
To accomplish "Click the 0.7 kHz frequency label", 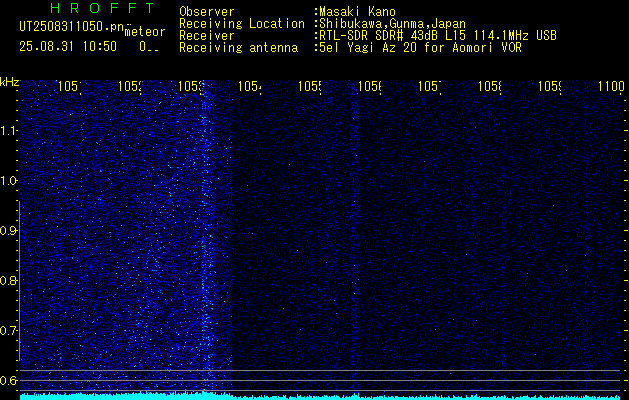I will coord(8,331).
